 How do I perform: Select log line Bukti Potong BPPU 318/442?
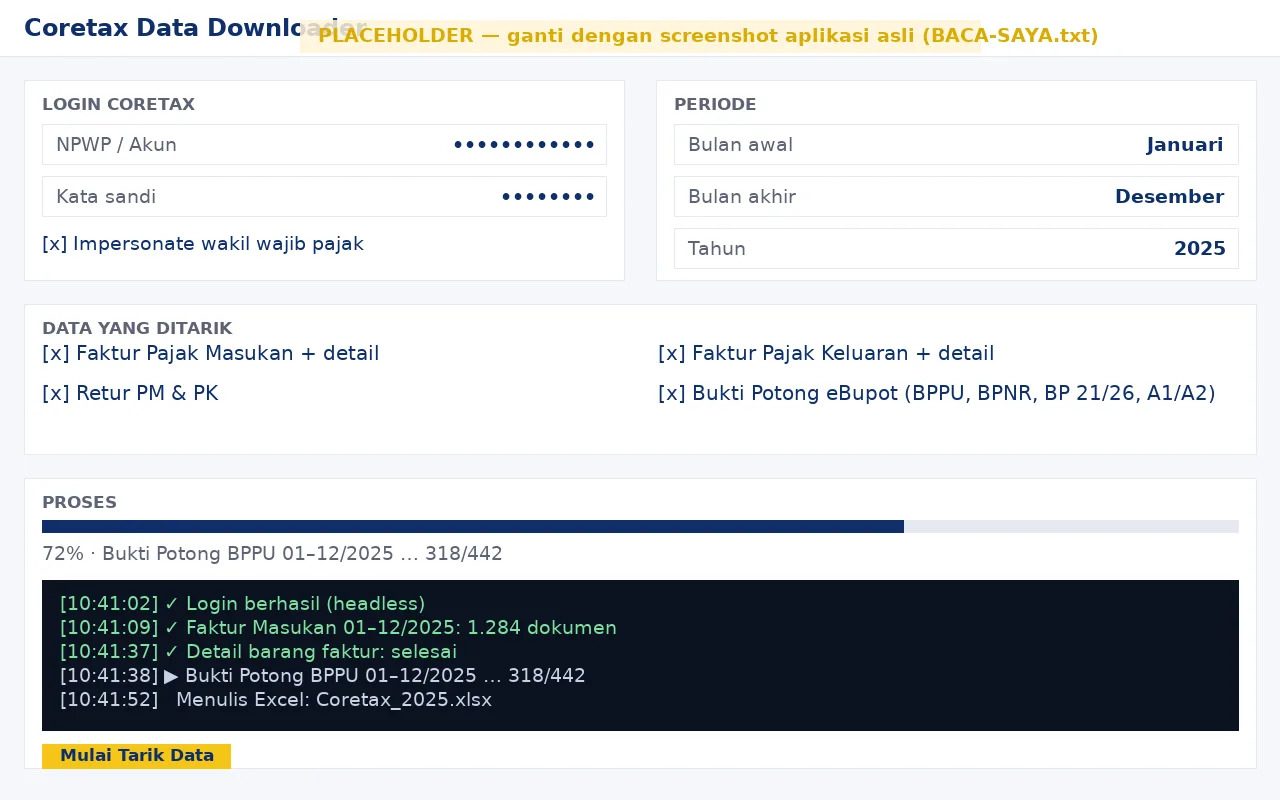(x=322, y=676)
